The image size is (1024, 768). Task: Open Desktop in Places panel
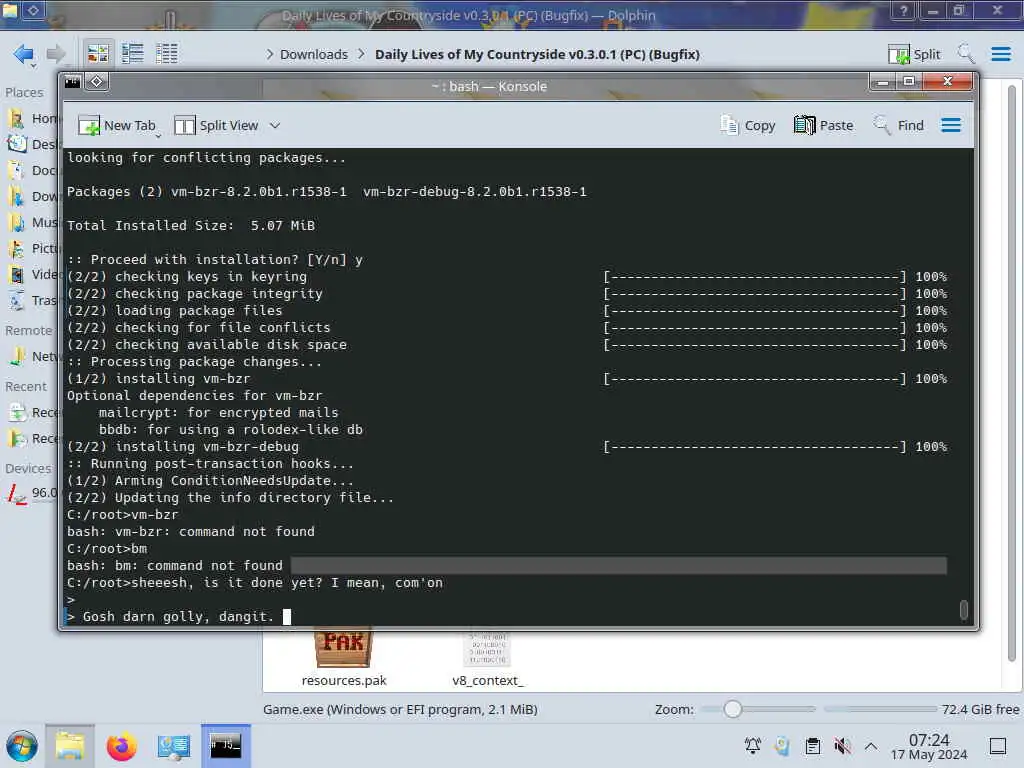[33, 144]
